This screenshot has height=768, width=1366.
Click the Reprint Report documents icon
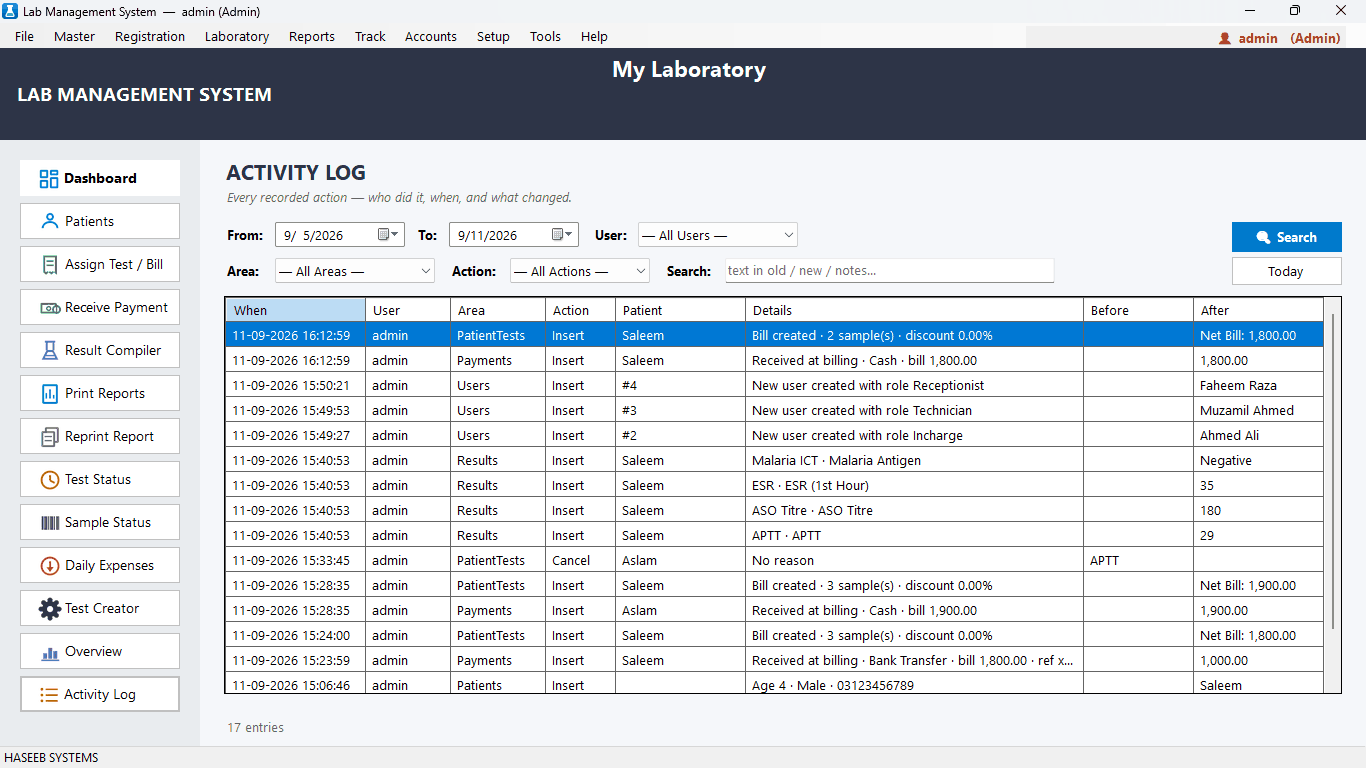point(50,437)
